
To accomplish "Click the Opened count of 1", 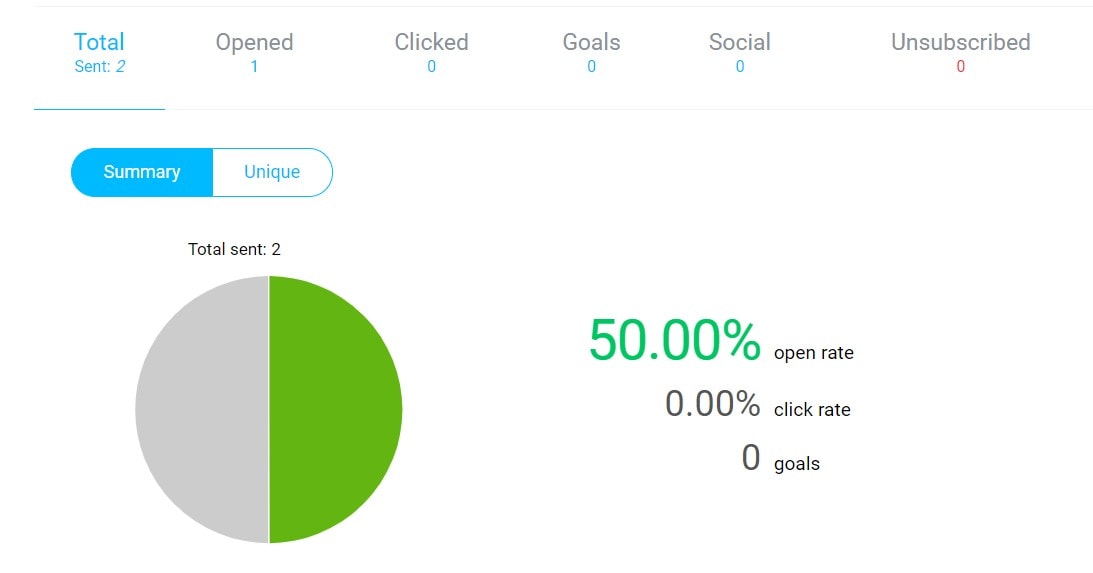I will pyautogui.click(x=254, y=67).
